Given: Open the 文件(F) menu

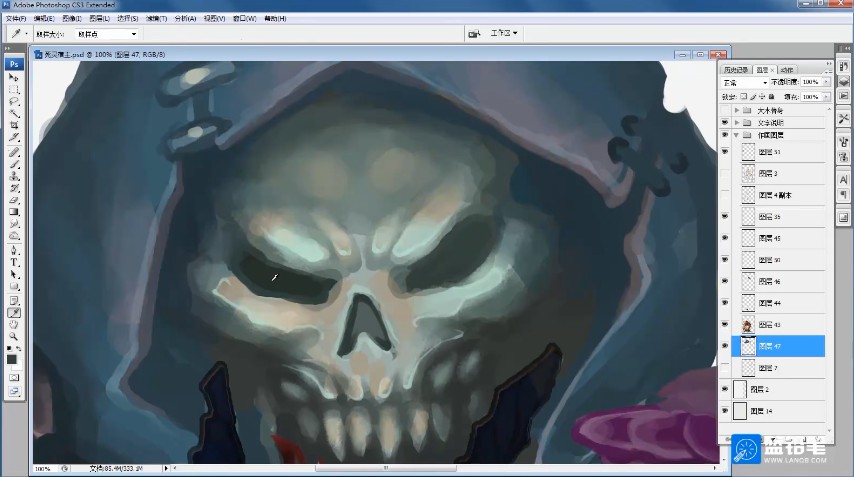Looking at the screenshot, I should pos(16,19).
